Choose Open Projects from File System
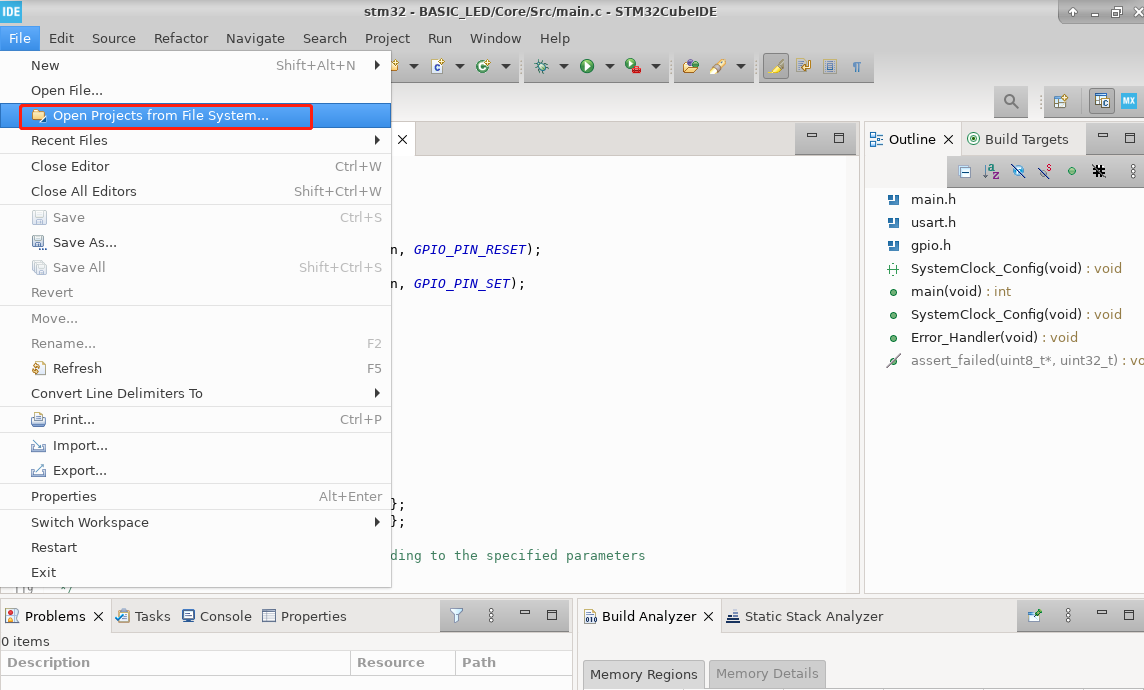Image resolution: width=1144 pixels, height=690 pixels. coord(196,115)
